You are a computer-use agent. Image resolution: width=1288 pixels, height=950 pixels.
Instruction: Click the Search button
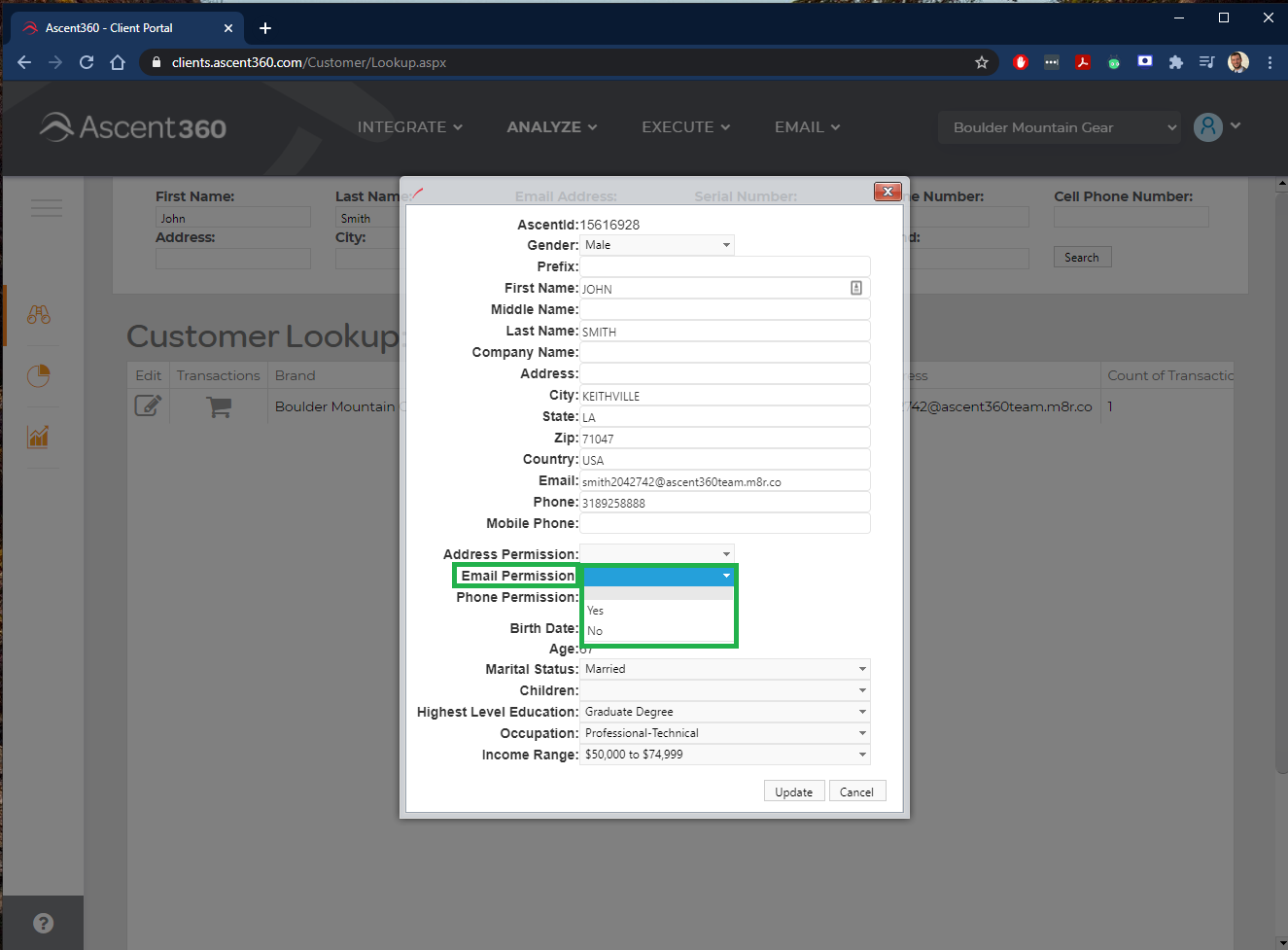click(1082, 258)
